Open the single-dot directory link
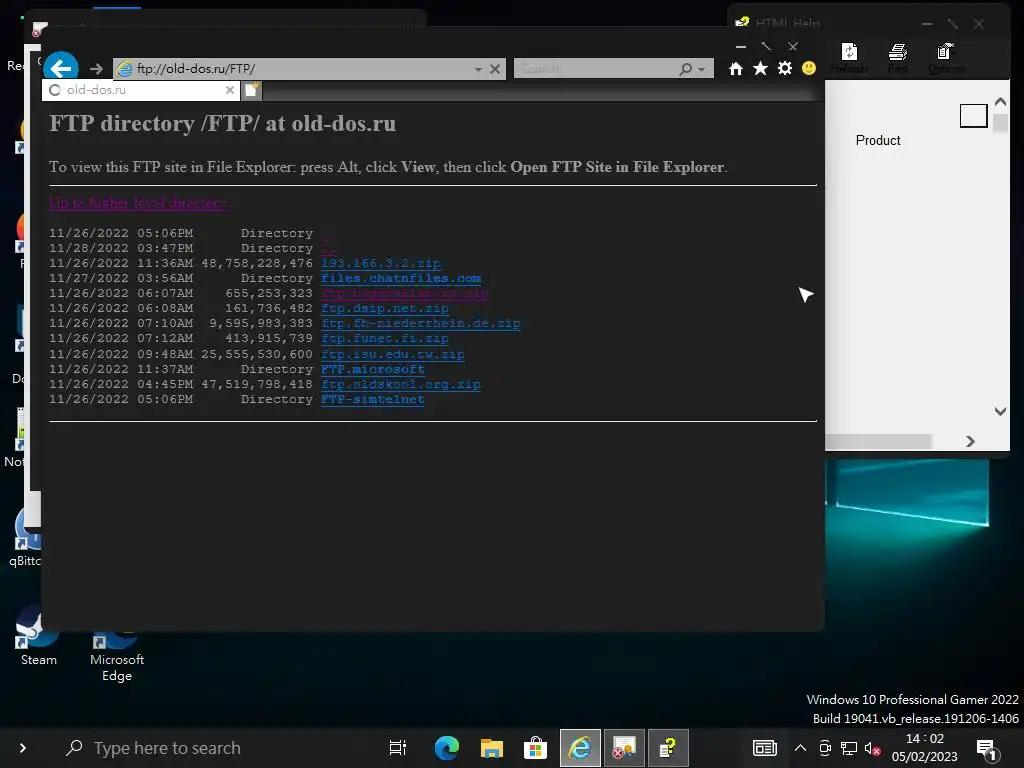The width and height of the screenshot is (1024, 768). coord(325,233)
